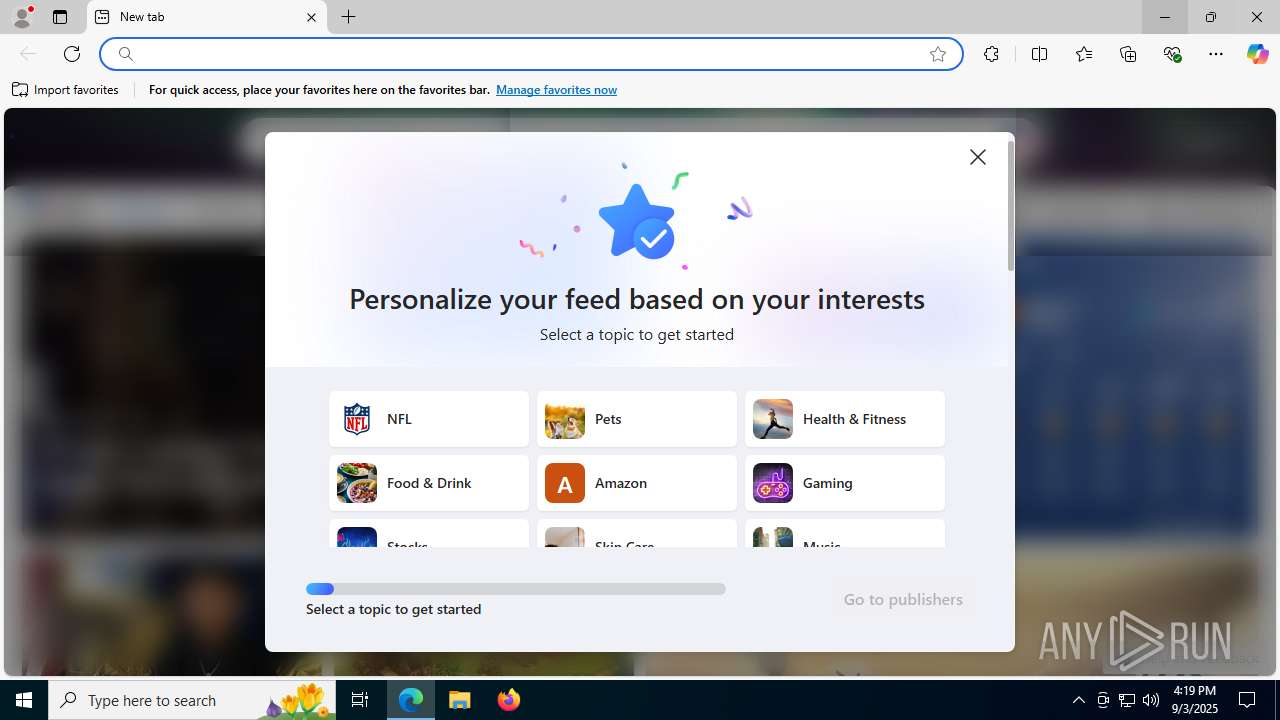This screenshot has width=1280, height=720.
Task: Select the Food & Drink topic
Action: [429, 483]
